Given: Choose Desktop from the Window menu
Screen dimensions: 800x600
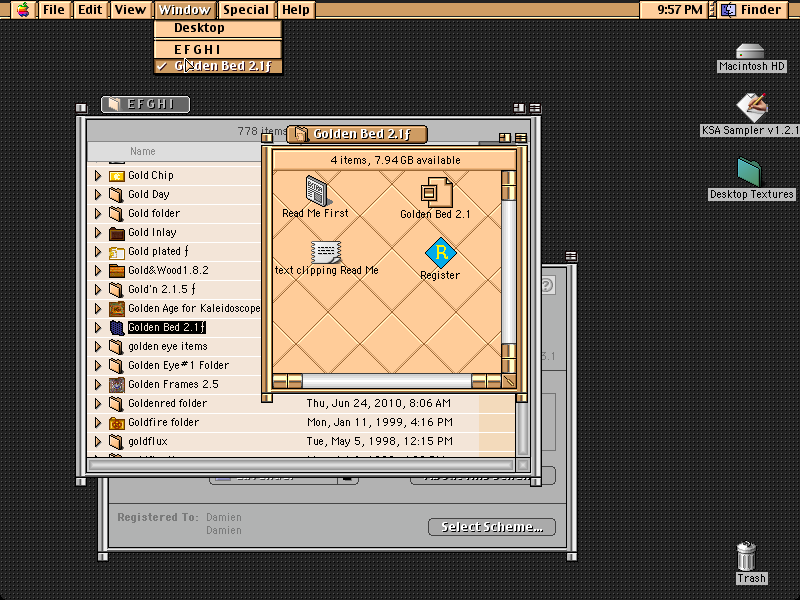Looking at the screenshot, I should [x=218, y=28].
